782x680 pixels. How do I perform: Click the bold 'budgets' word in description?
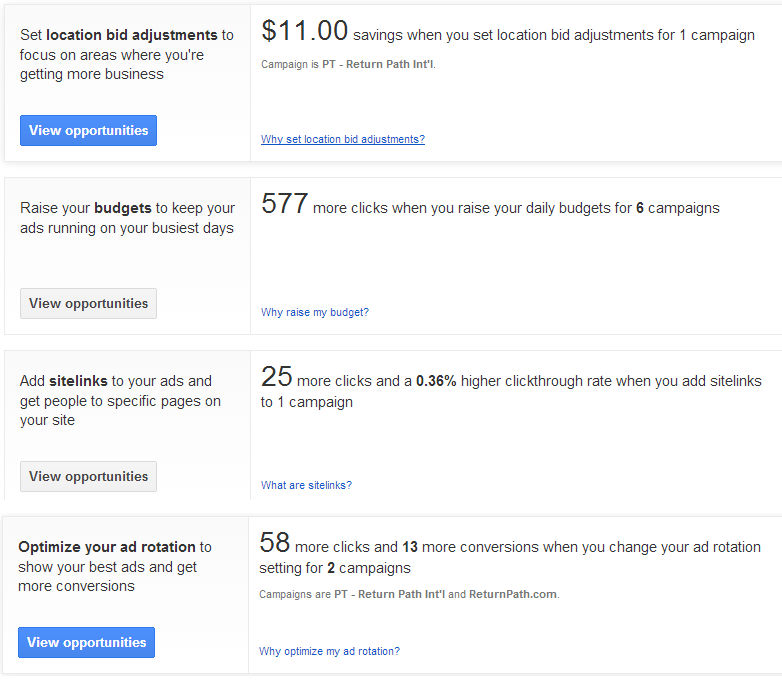click(x=123, y=208)
